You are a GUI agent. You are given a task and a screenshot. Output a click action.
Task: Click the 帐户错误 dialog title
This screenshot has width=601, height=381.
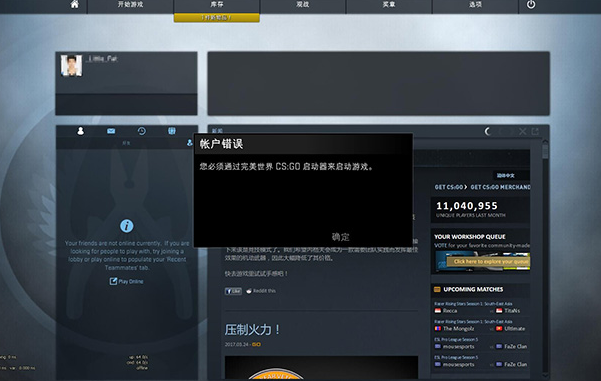click(221, 144)
